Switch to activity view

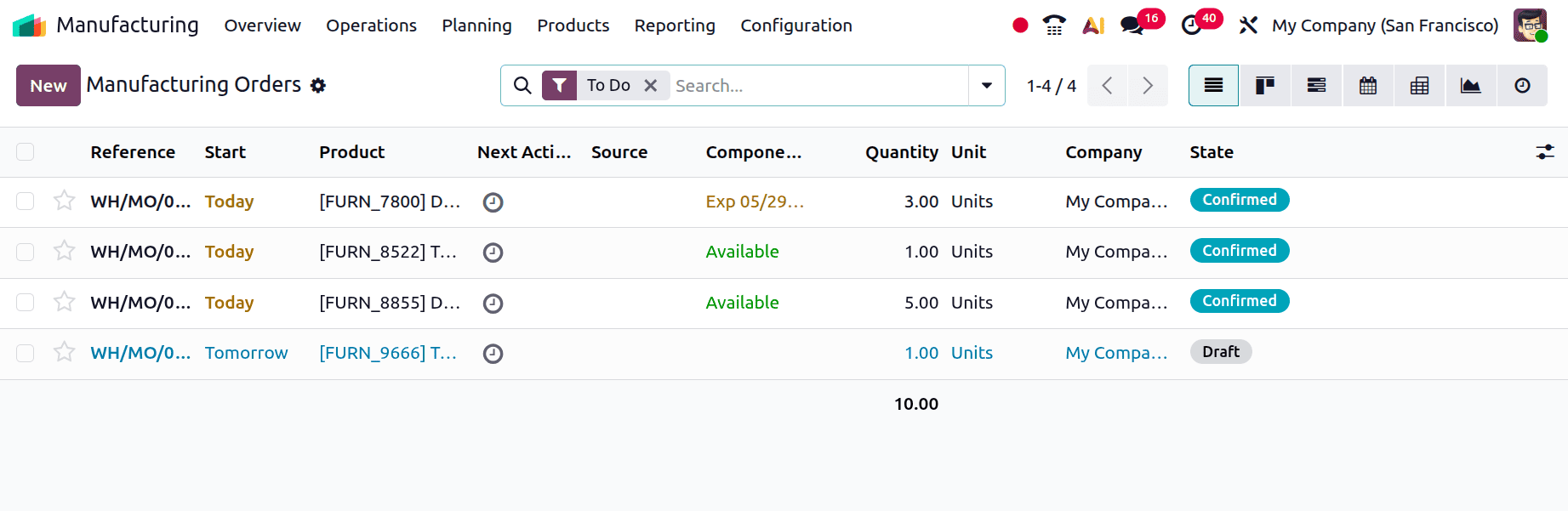(1522, 85)
